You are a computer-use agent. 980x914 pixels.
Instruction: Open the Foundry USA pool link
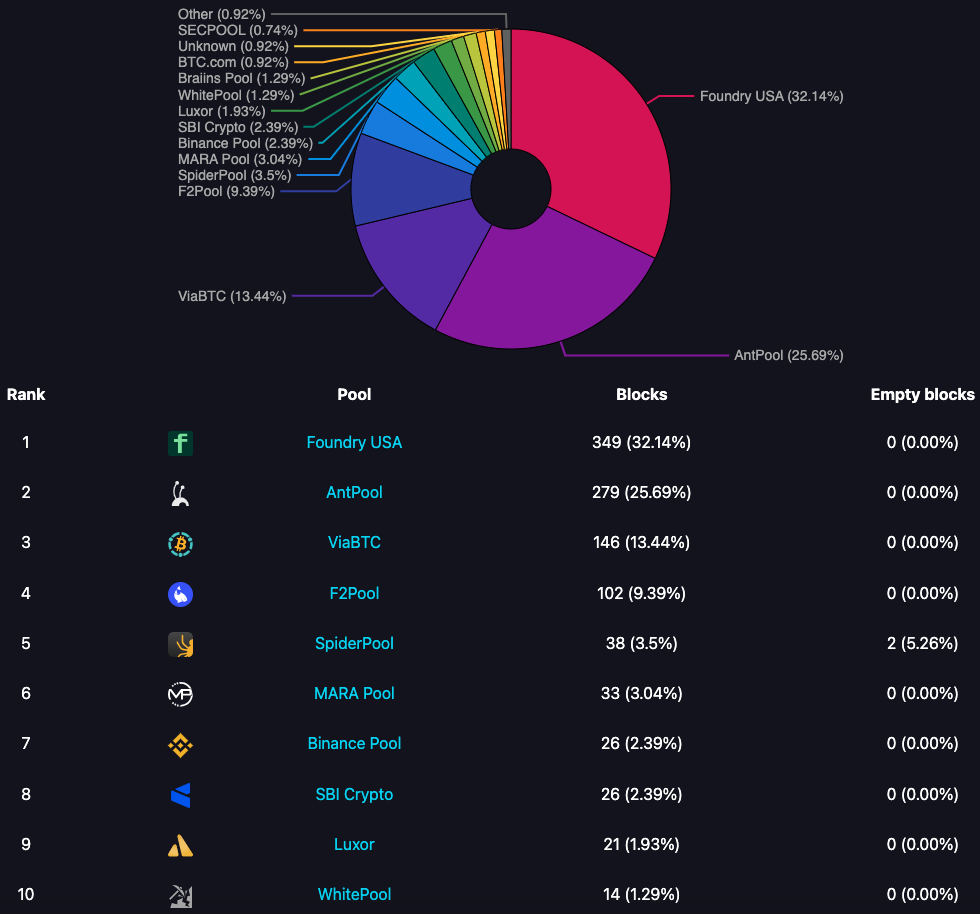[x=354, y=442]
